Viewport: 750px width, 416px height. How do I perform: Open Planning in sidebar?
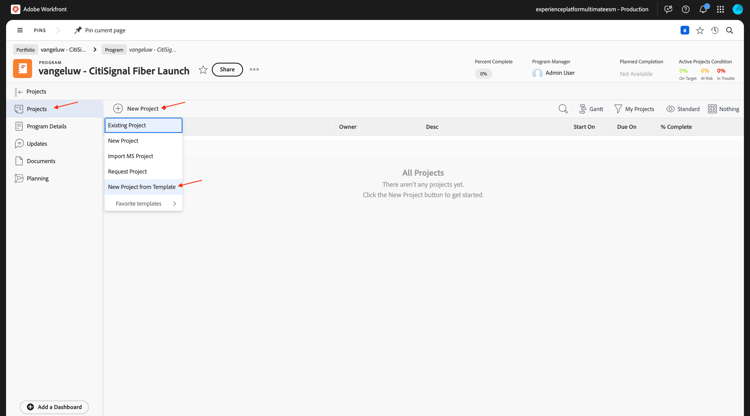pos(55,178)
